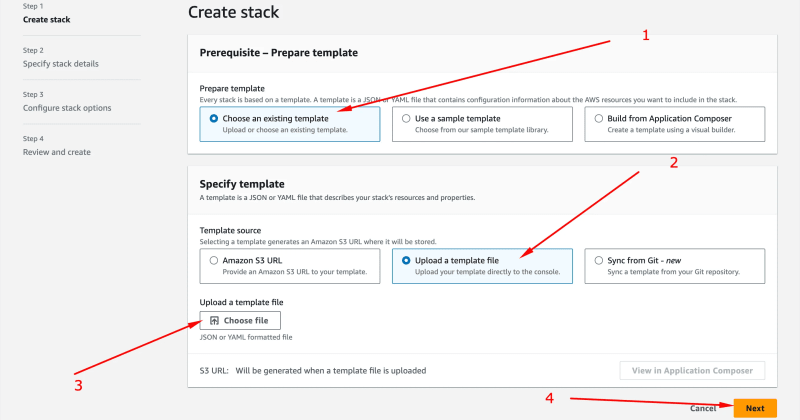Click View in Application Composer button
This screenshot has width=800, height=420.
tap(692, 370)
